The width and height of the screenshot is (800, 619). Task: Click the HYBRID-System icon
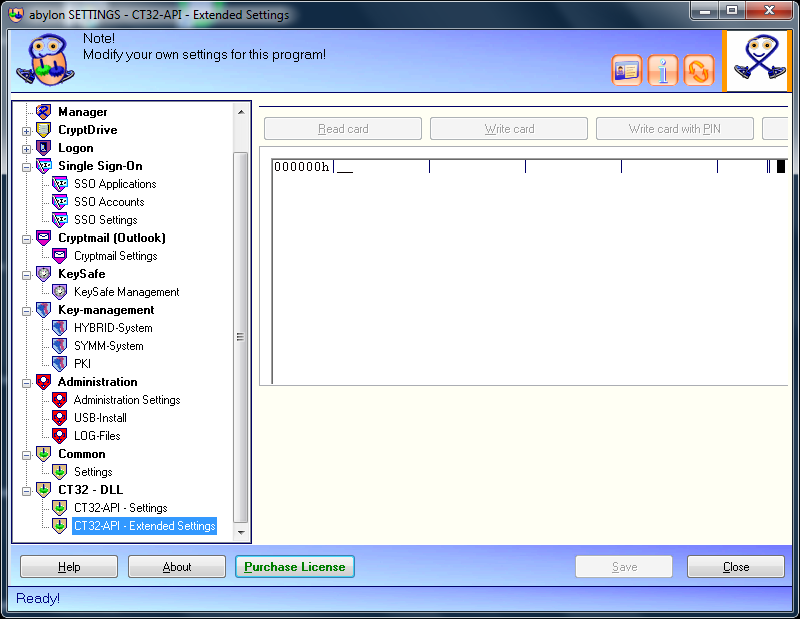click(x=60, y=328)
